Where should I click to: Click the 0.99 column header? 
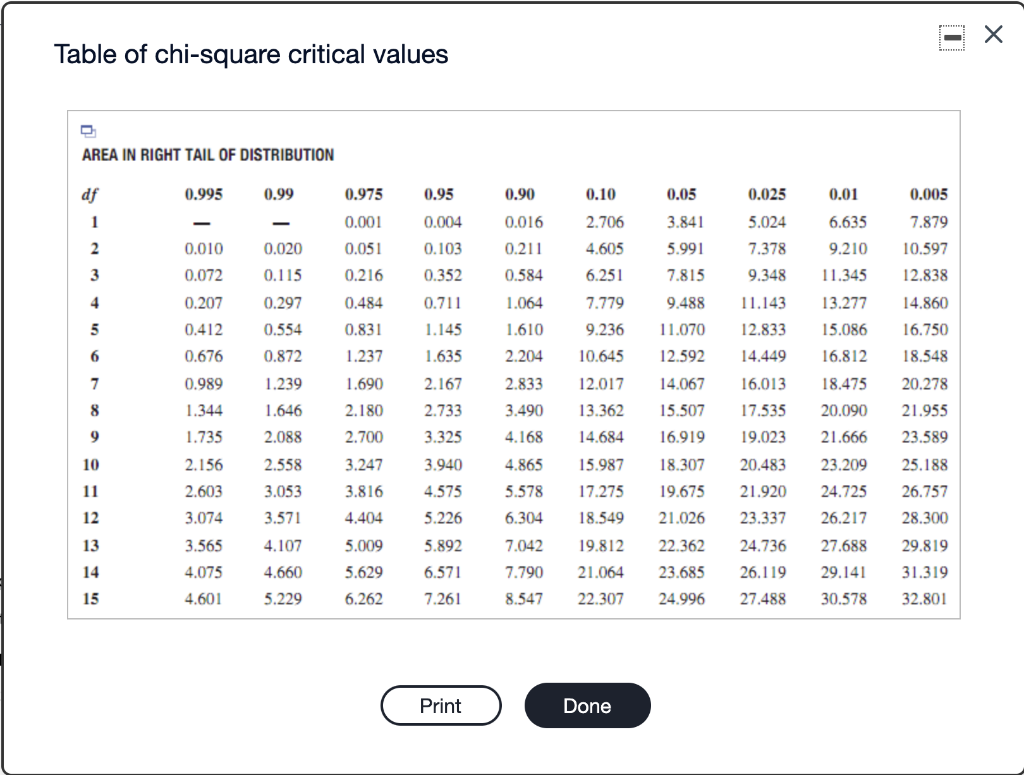tap(281, 194)
